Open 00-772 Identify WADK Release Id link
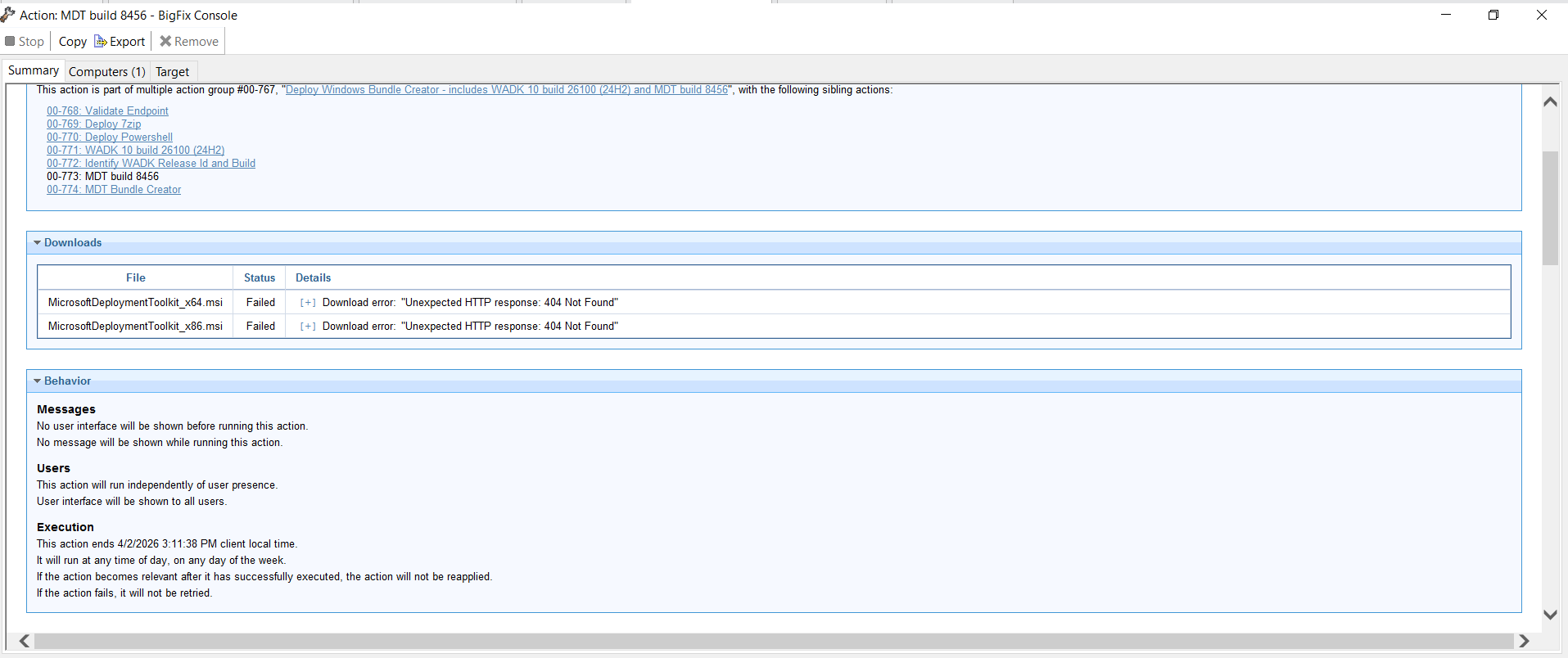Image resolution: width=1568 pixels, height=658 pixels. 151,164
